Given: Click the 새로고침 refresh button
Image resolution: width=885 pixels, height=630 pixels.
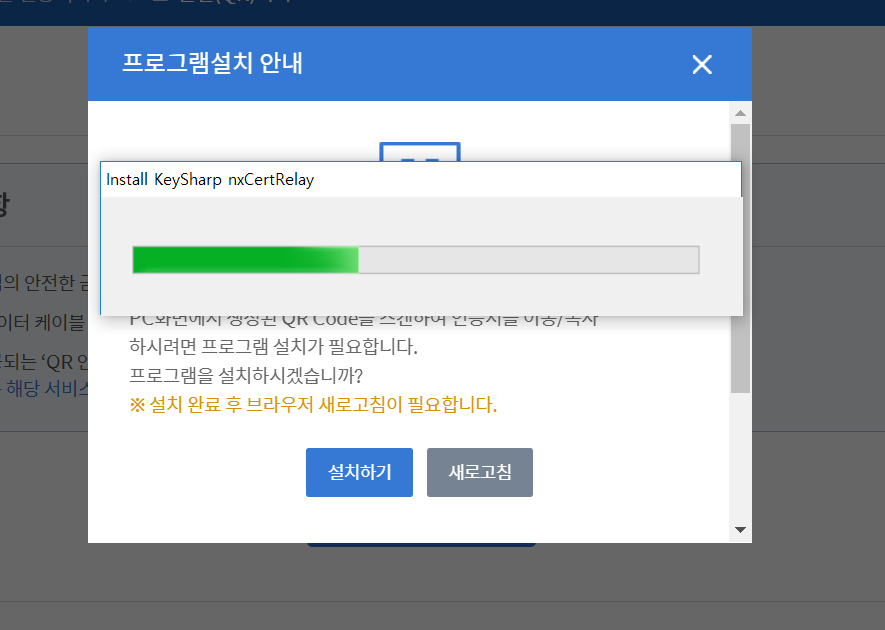Looking at the screenshot, I should (480, 472).
